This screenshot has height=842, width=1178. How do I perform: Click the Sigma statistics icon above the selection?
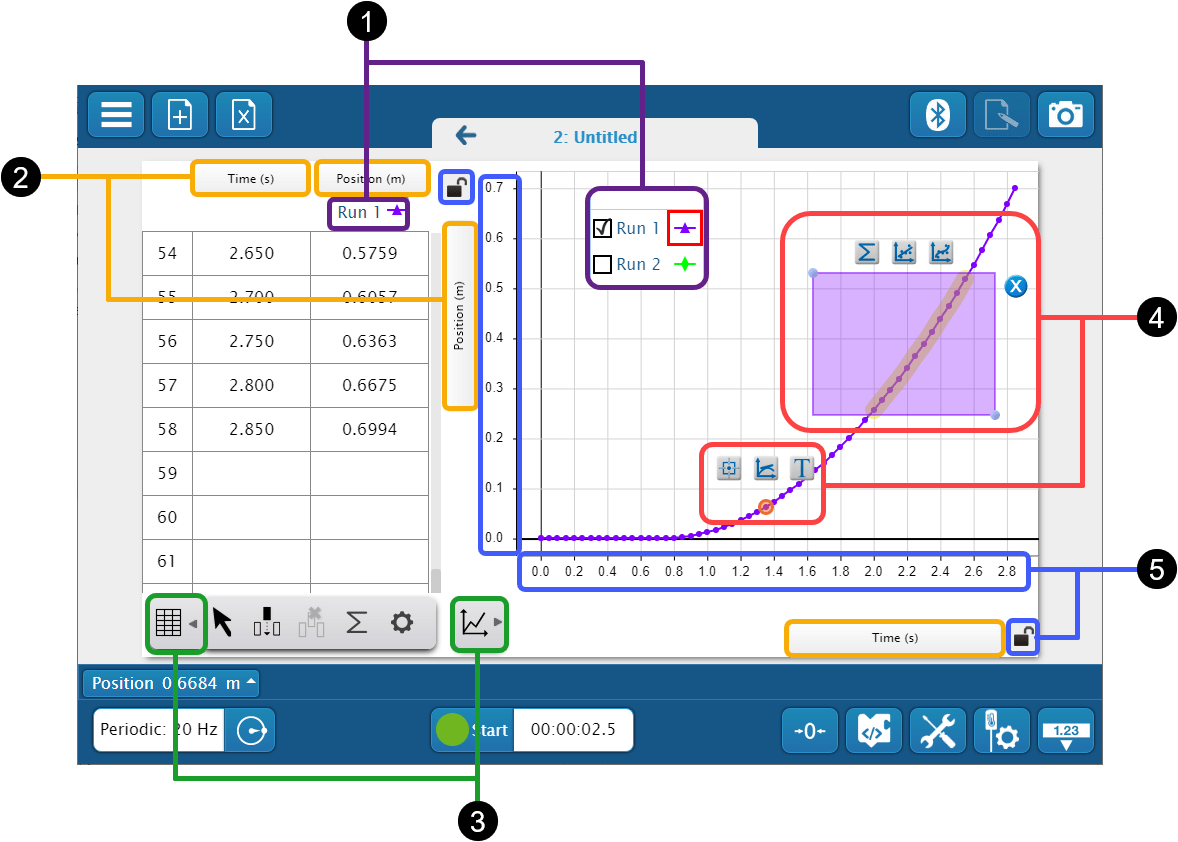point(867,252)
